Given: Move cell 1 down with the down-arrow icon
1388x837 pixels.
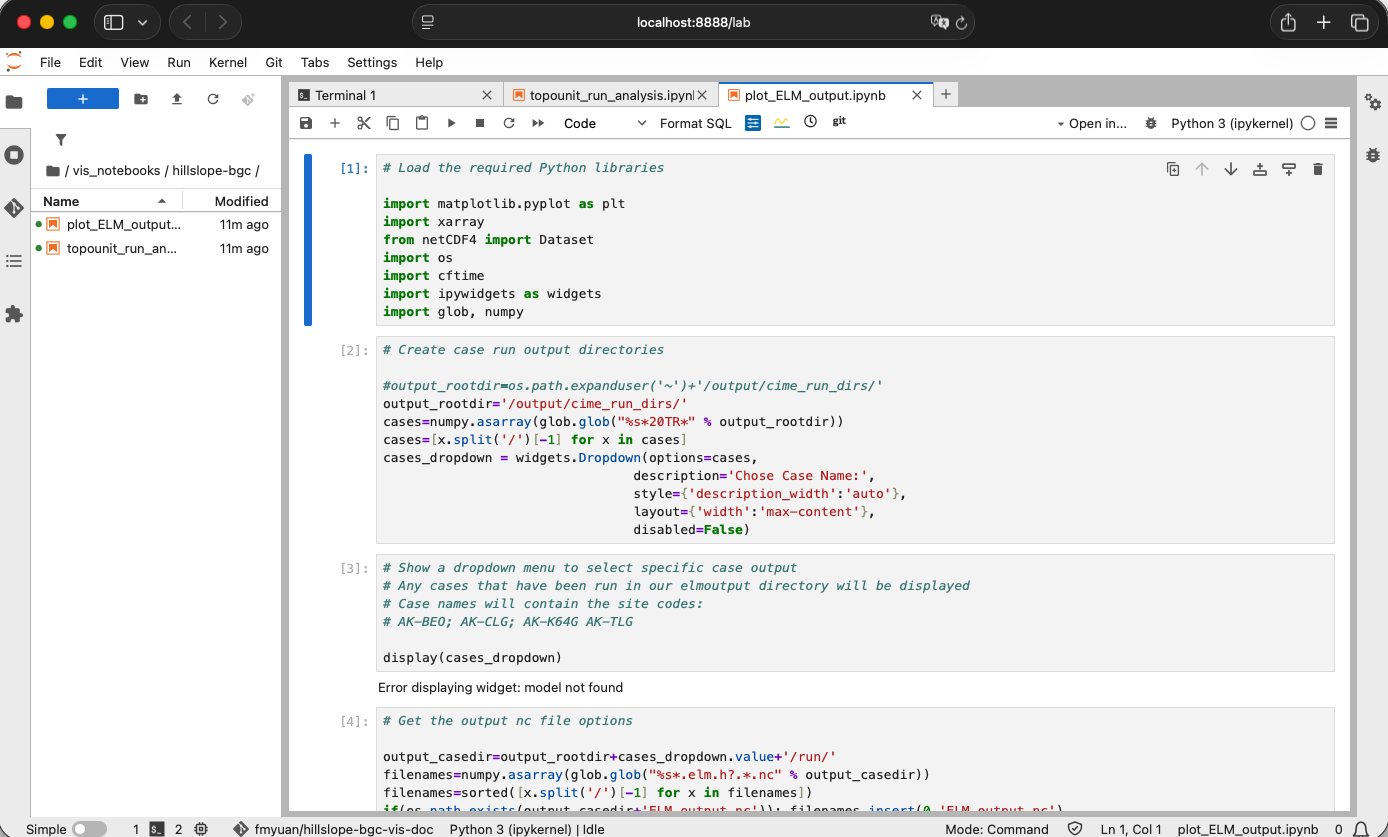Looking at the screenshot, I should (x=1231, y=169).
